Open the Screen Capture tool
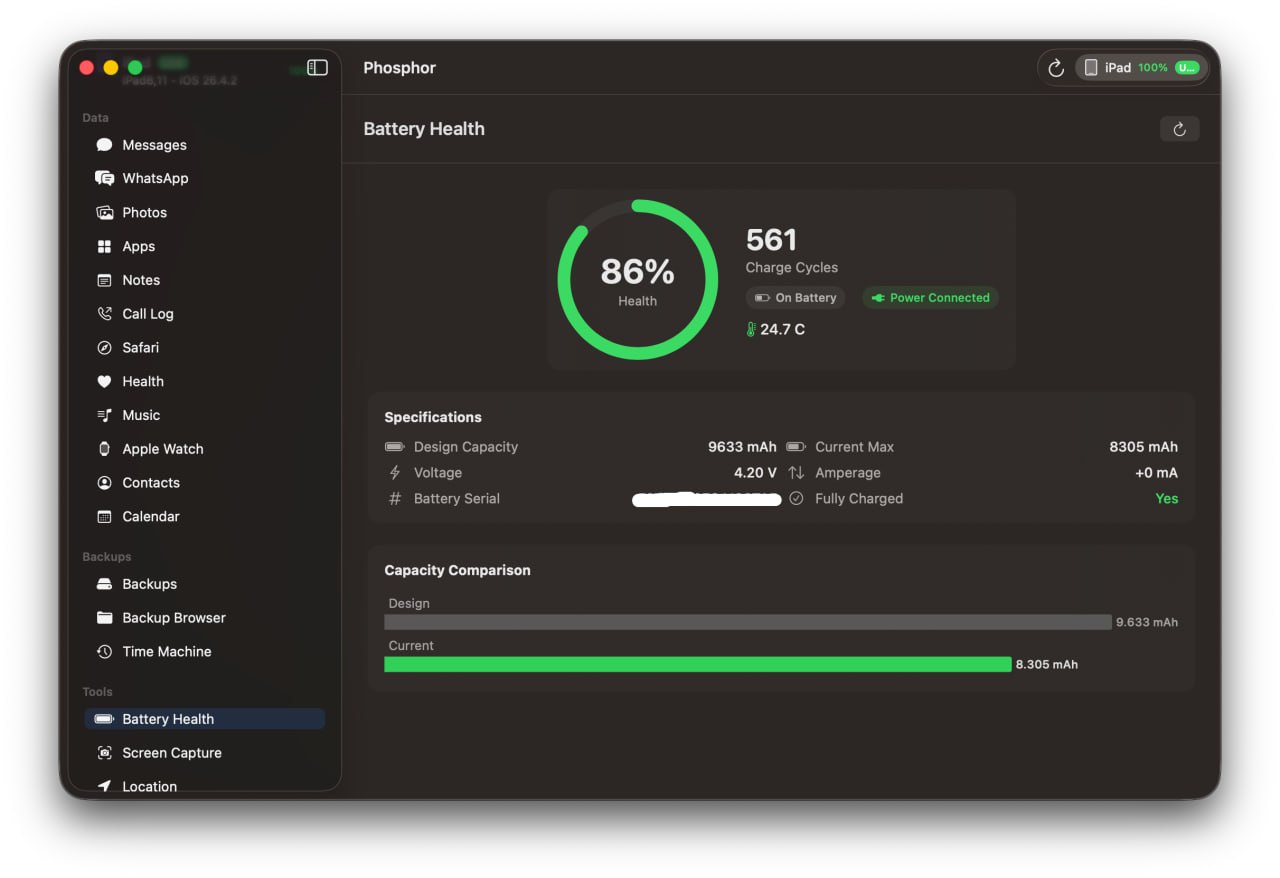This screenshot has height=878, width=1280. coord(204,753)
